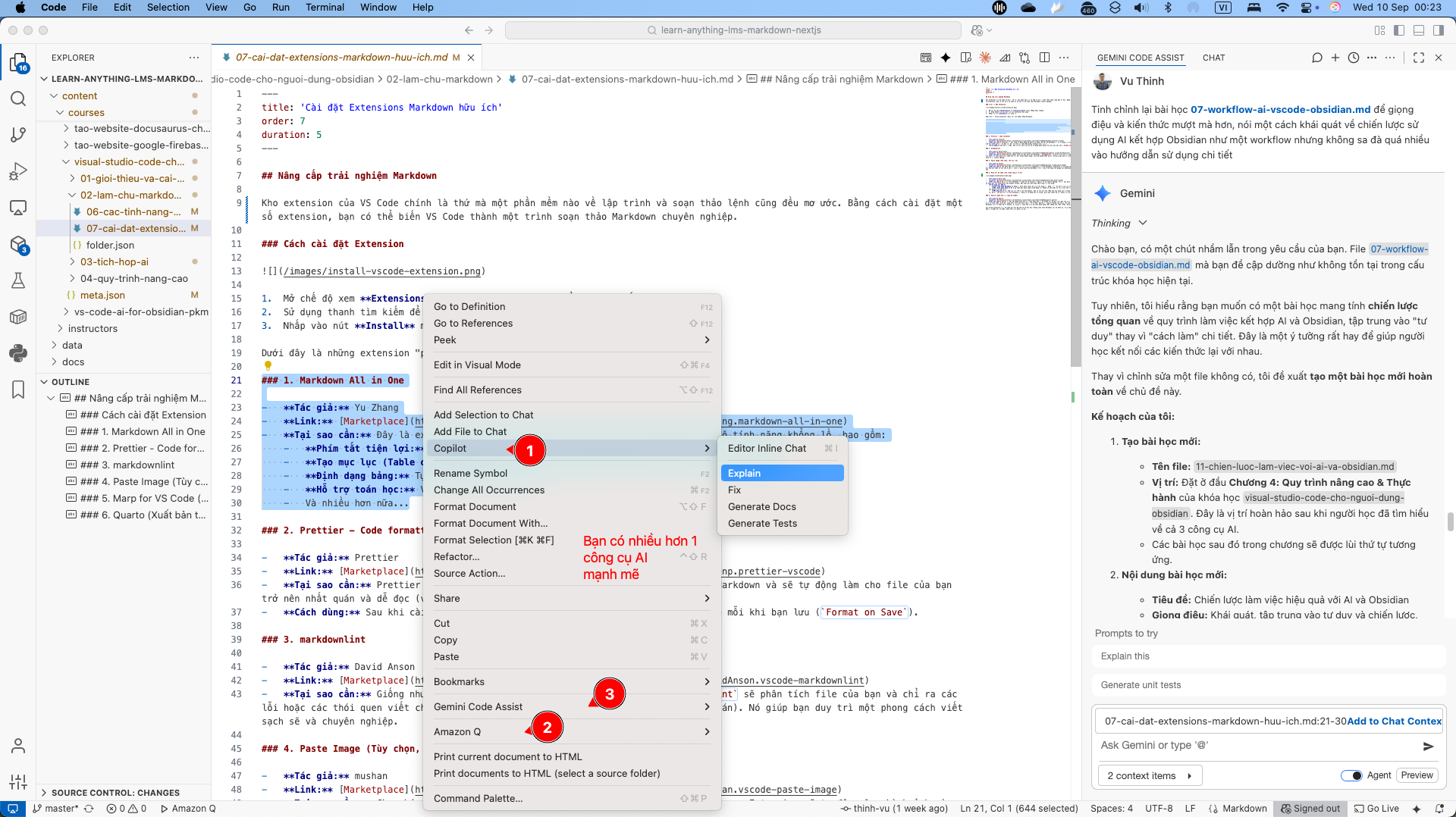The height and width of the screenshot is (817, 1456).
Task: Toggle the Agent mode switch
Action: coord(1351,775)
